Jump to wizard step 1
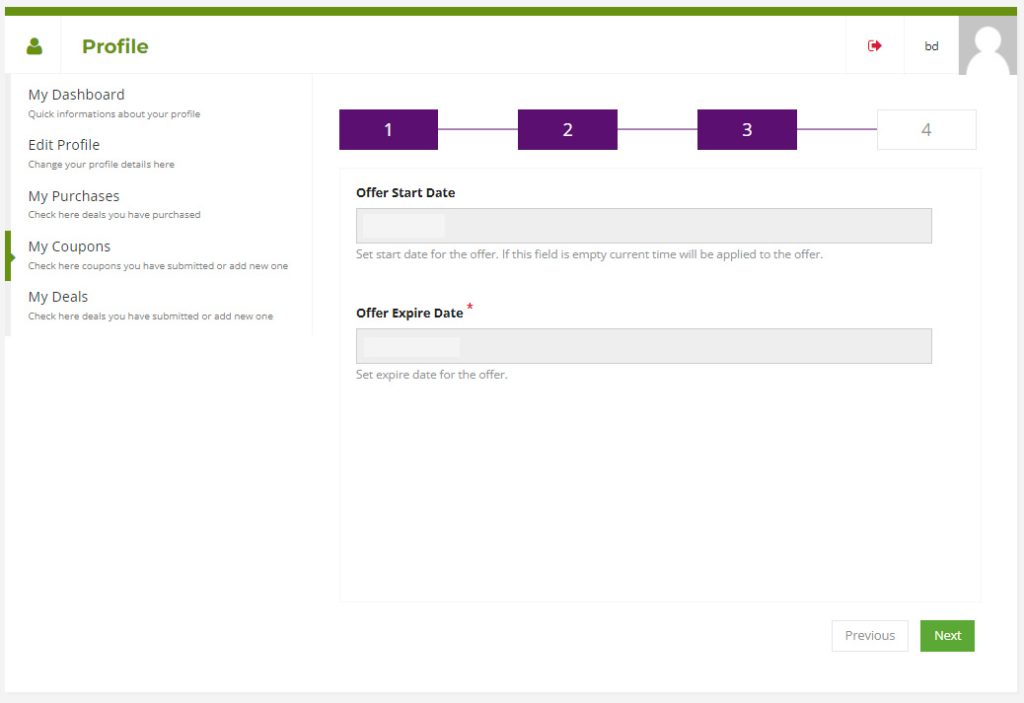 388,130
